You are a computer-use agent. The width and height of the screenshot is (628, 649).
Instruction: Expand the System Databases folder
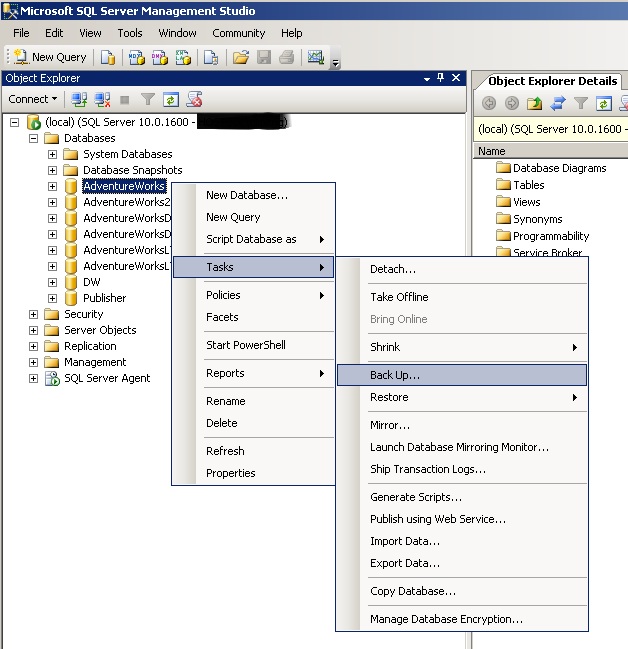[52, 154]
